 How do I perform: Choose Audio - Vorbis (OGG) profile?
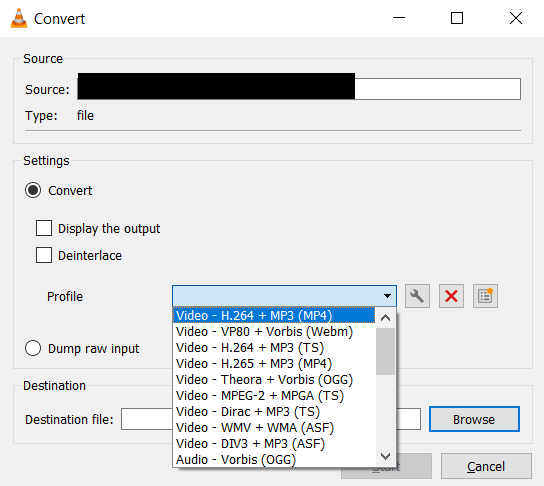[274, 459]
